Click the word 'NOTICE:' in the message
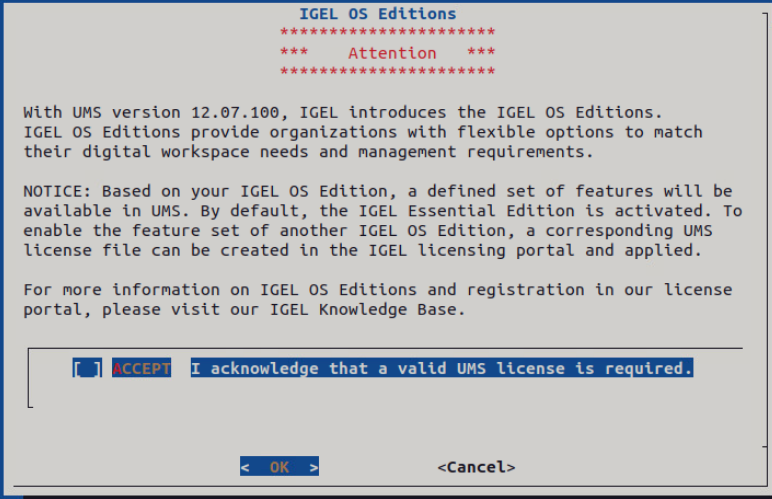Image resolution: width=772 pixels, height=499 pixels. tap(53, 191)
